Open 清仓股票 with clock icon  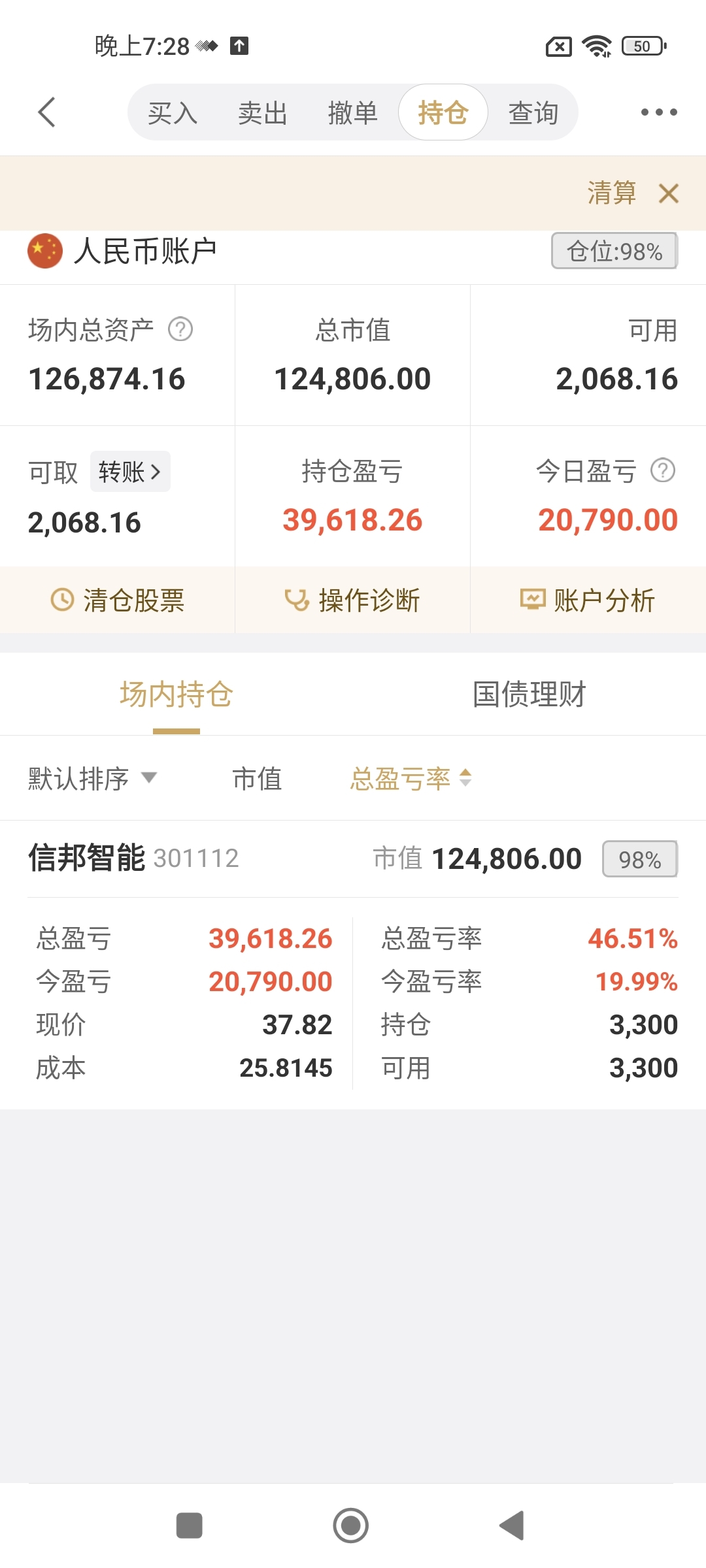point(118,600)
